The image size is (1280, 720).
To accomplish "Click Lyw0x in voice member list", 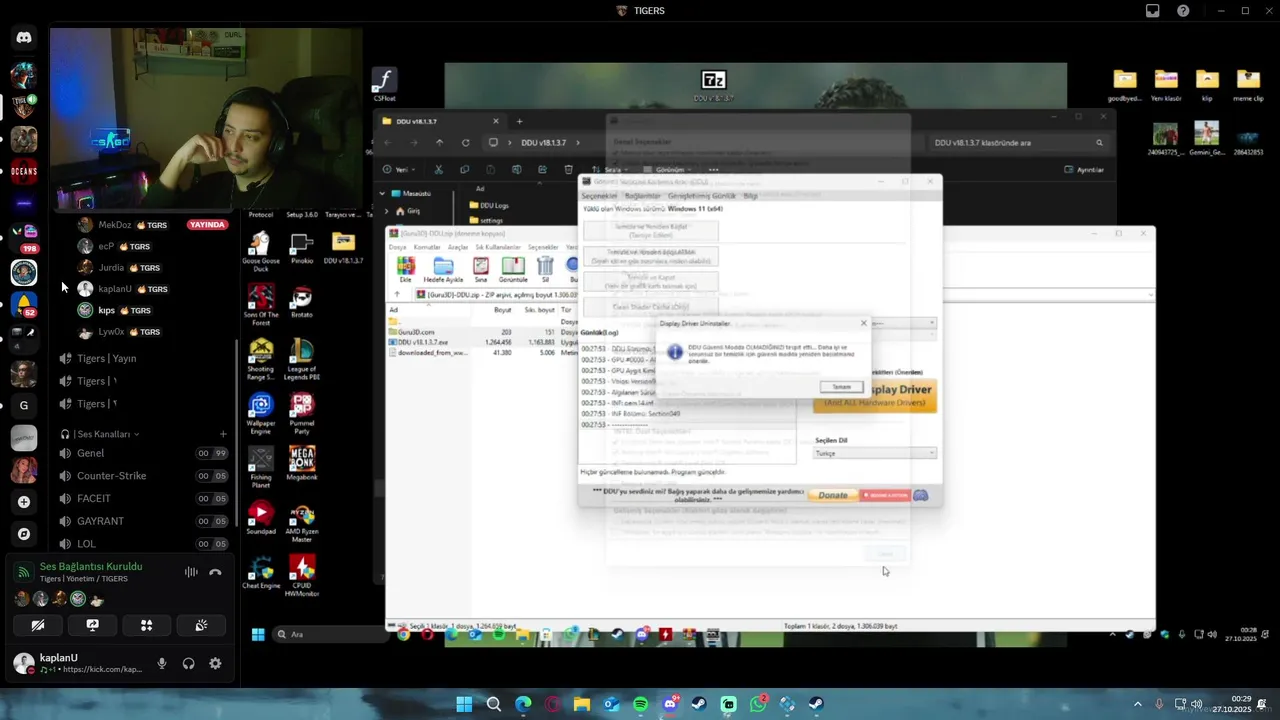I will point(154,332).
